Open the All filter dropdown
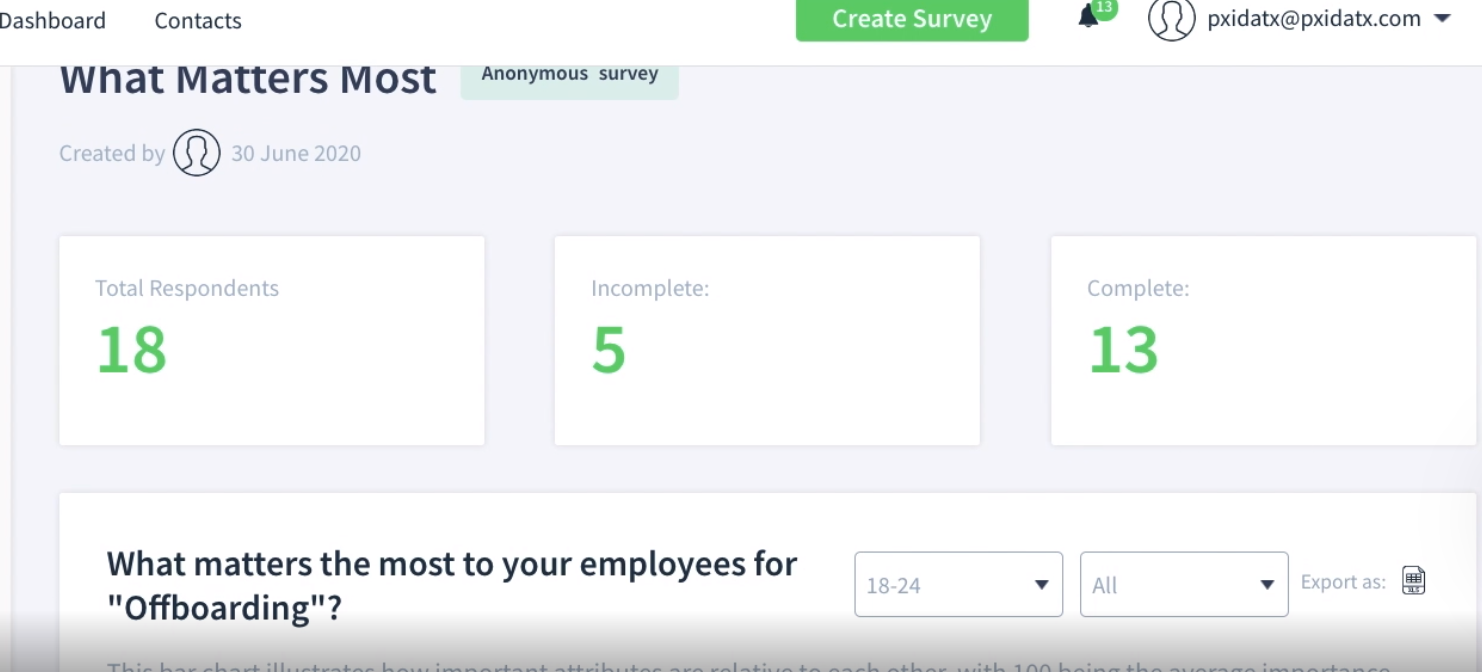Image resolution: width=1482 pixels, height=672 pixels. (1183, 585)
